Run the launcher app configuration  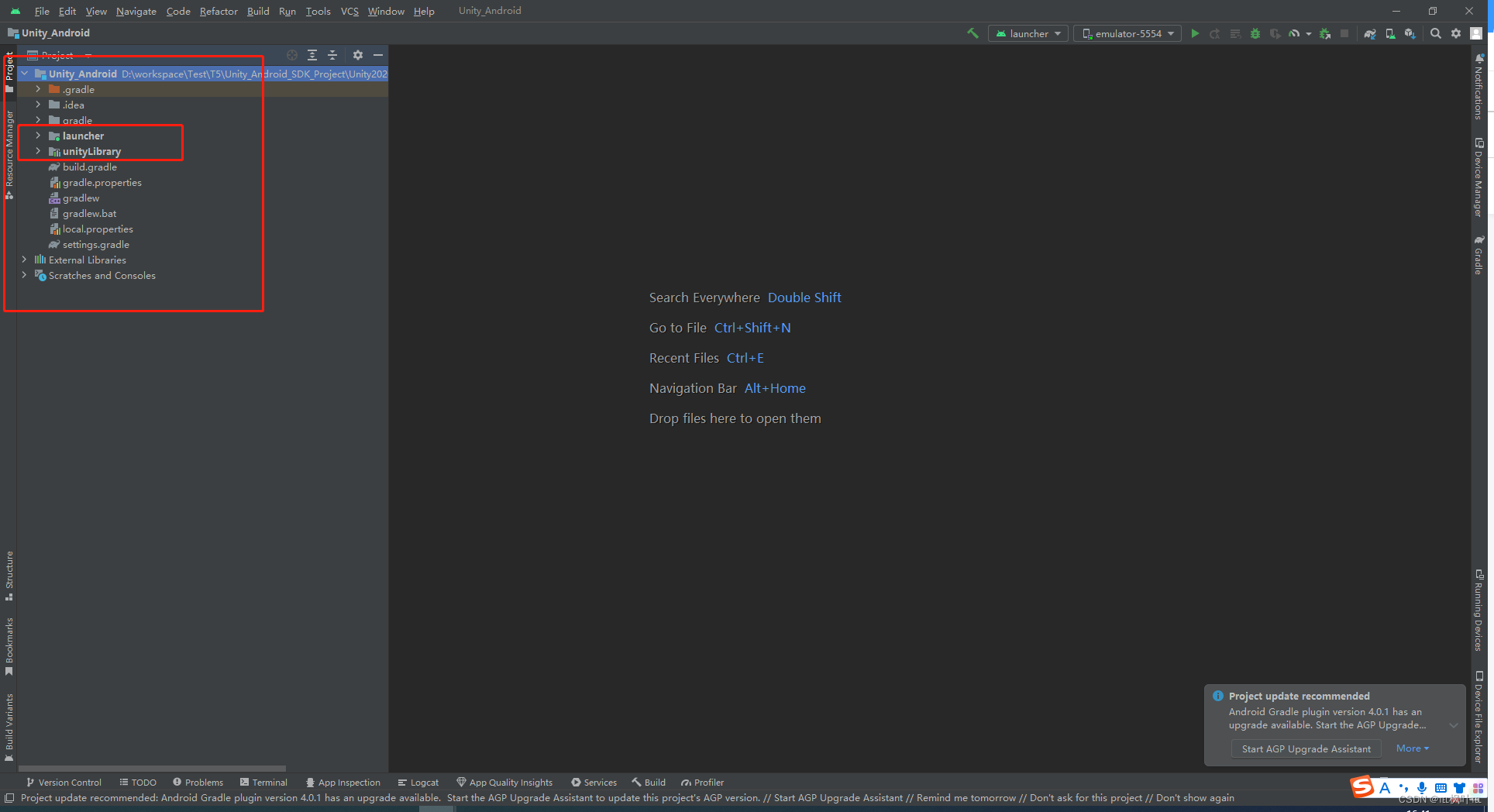point(1195,33)
